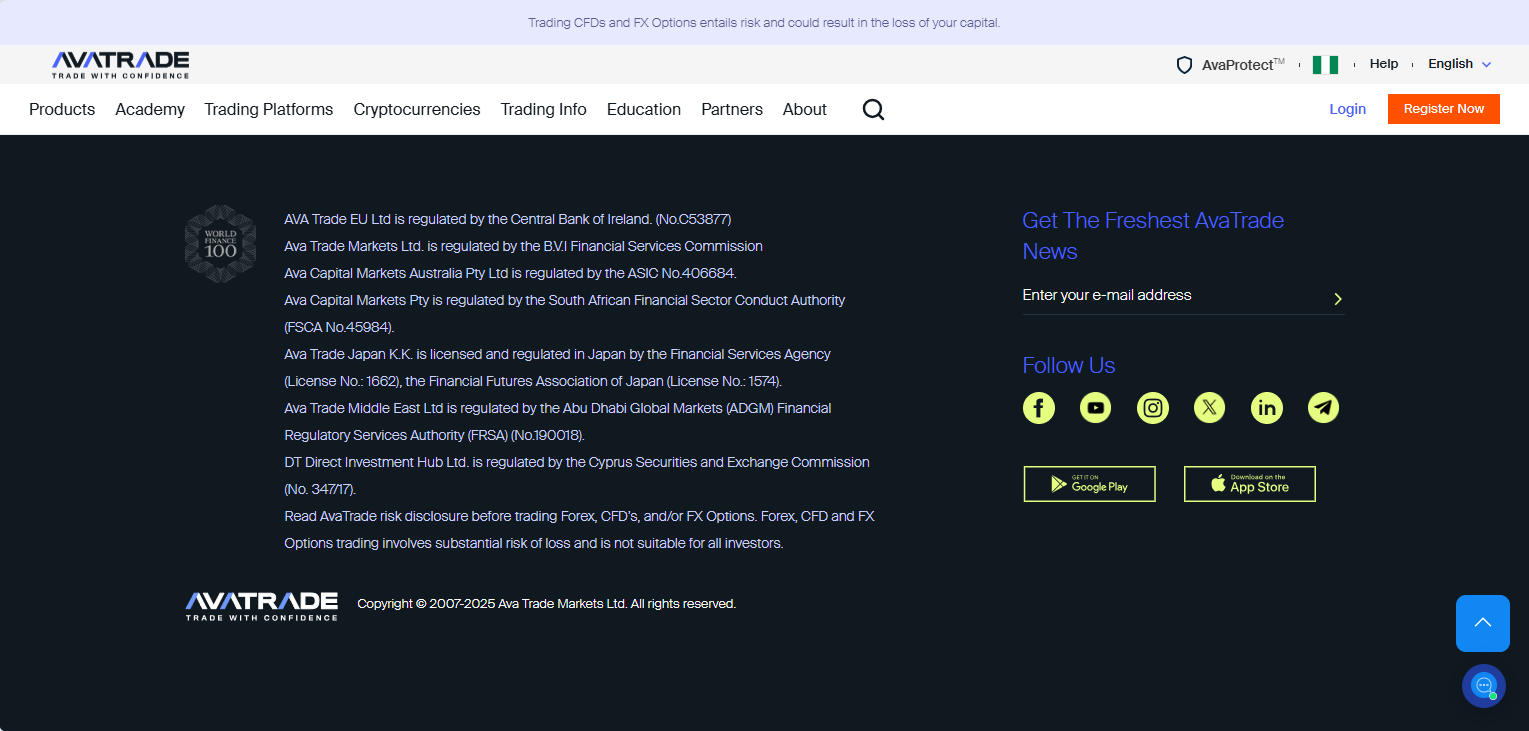Open the About menu
The width and height of the screenshot is (1529, 731).
click(805, 110)
